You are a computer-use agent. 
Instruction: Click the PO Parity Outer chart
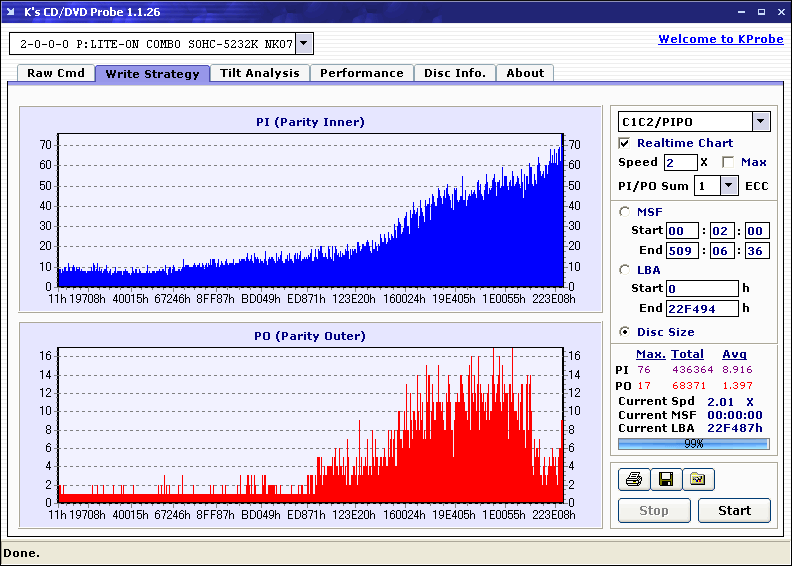(310, 425)
